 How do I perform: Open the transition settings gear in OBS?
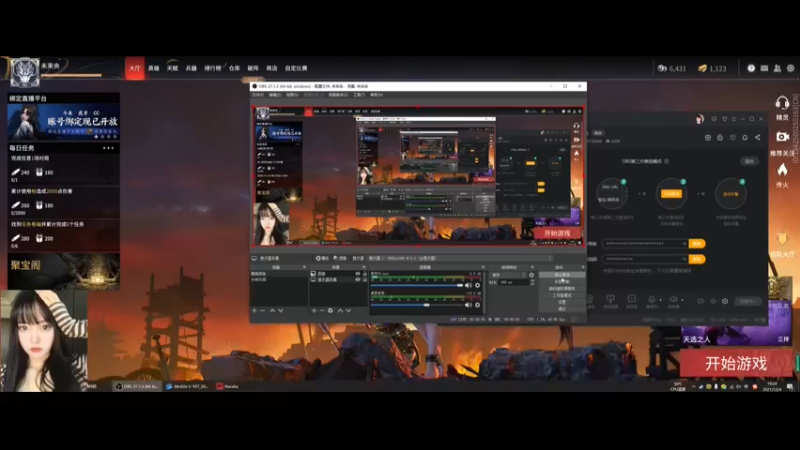click(x=532, y=275)
